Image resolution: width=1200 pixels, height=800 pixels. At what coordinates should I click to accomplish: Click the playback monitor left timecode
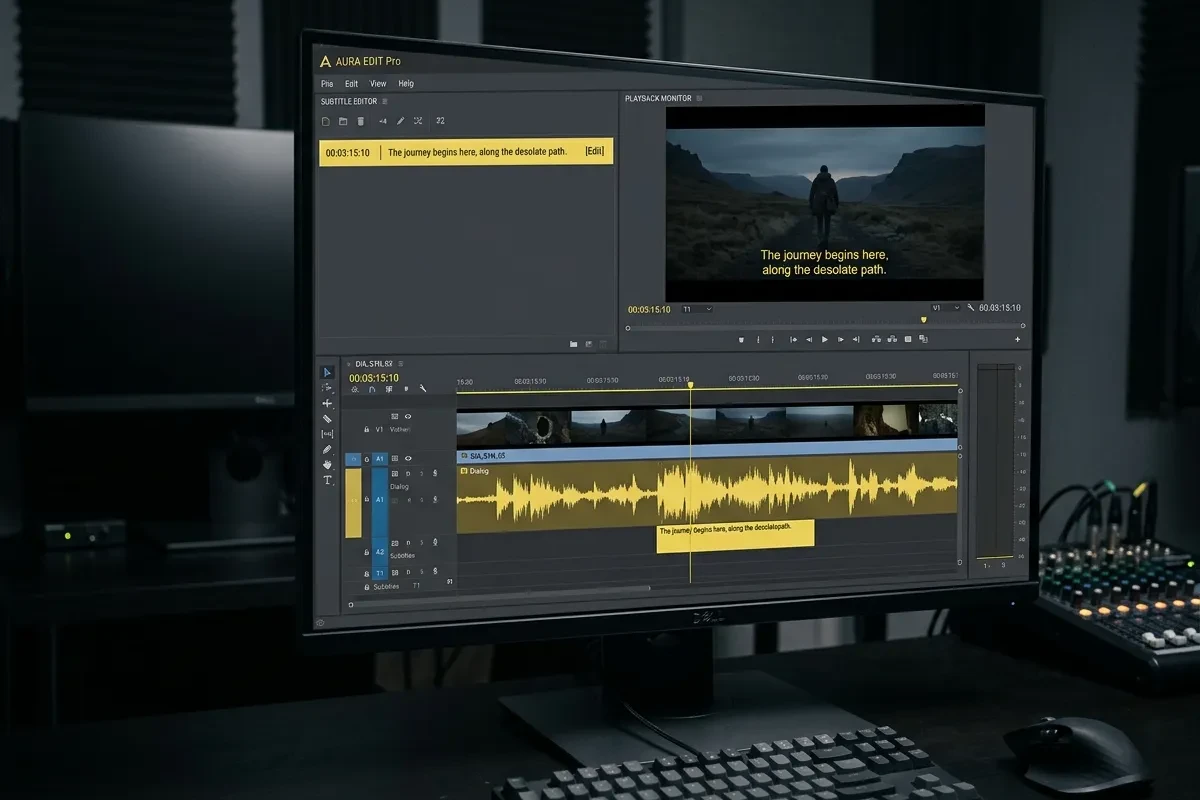coord(649,309)
